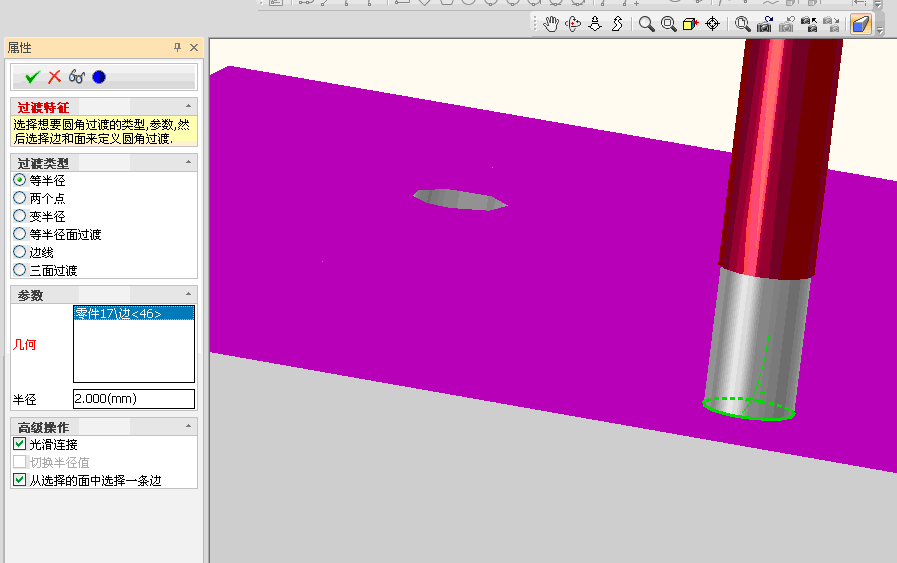Image resolution: width=897 pixels, height=563 pixels.
Task: Confirm fillet with the green checkmark
Action: [32, 77]
